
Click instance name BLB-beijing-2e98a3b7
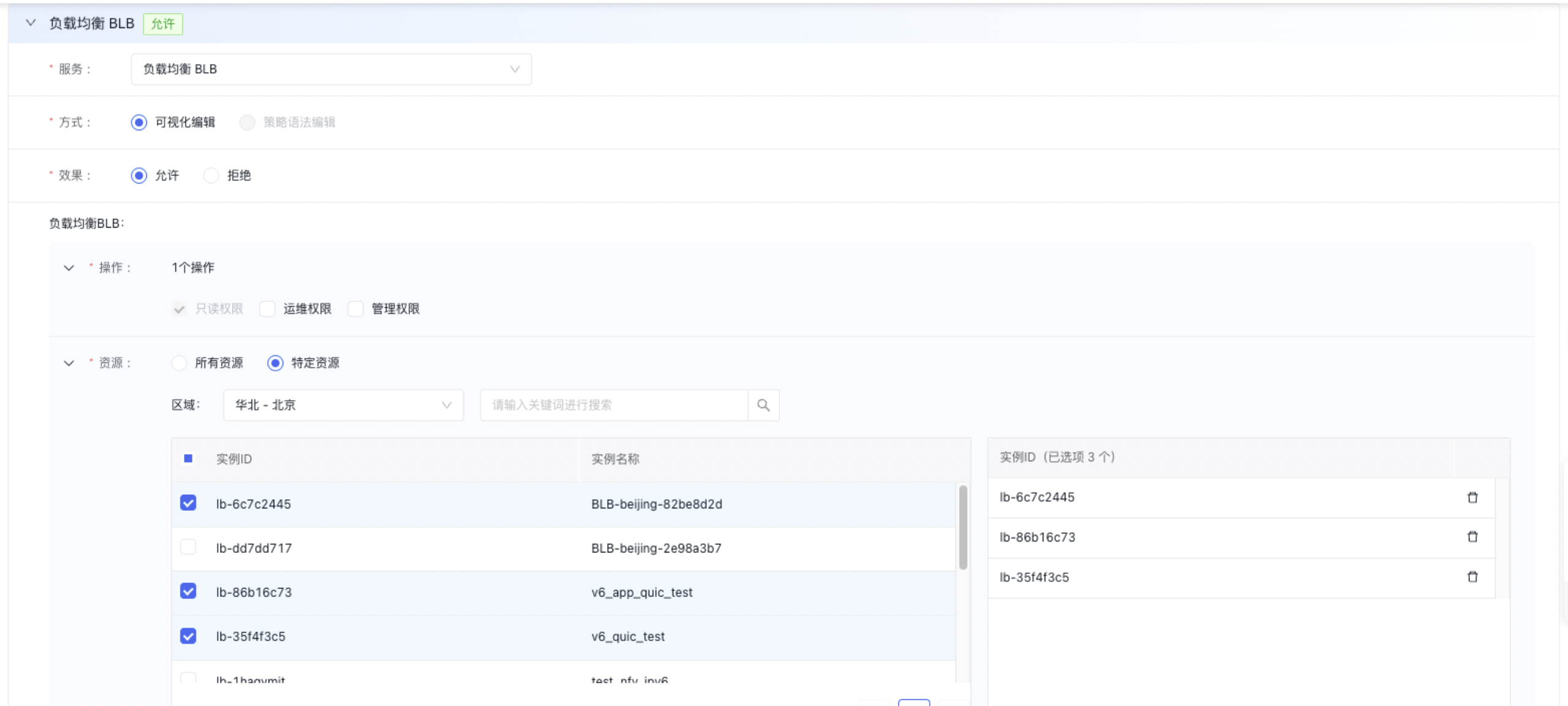[656, 548]
